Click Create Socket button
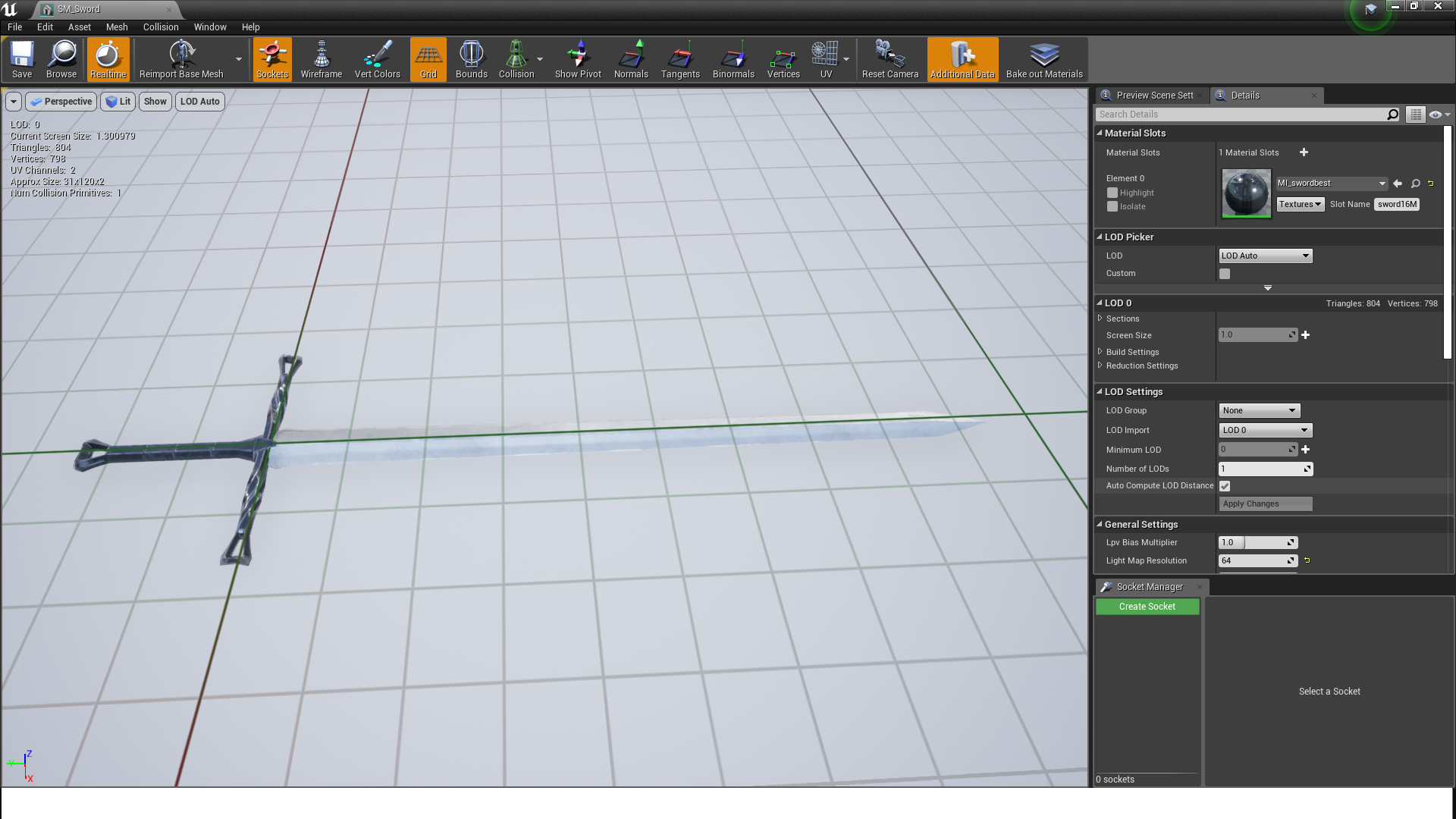This screenshot has width=1456, height=819. click(1147, 606)
